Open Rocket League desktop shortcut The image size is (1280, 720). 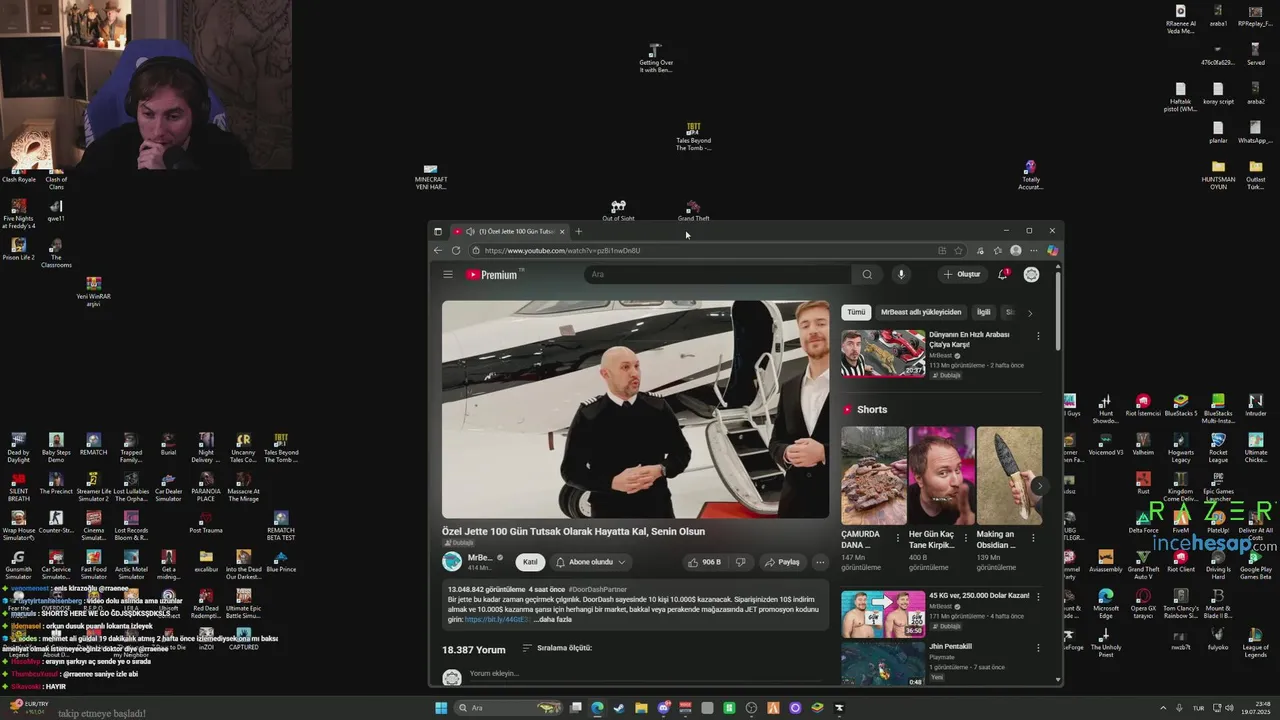[1218, 447]
